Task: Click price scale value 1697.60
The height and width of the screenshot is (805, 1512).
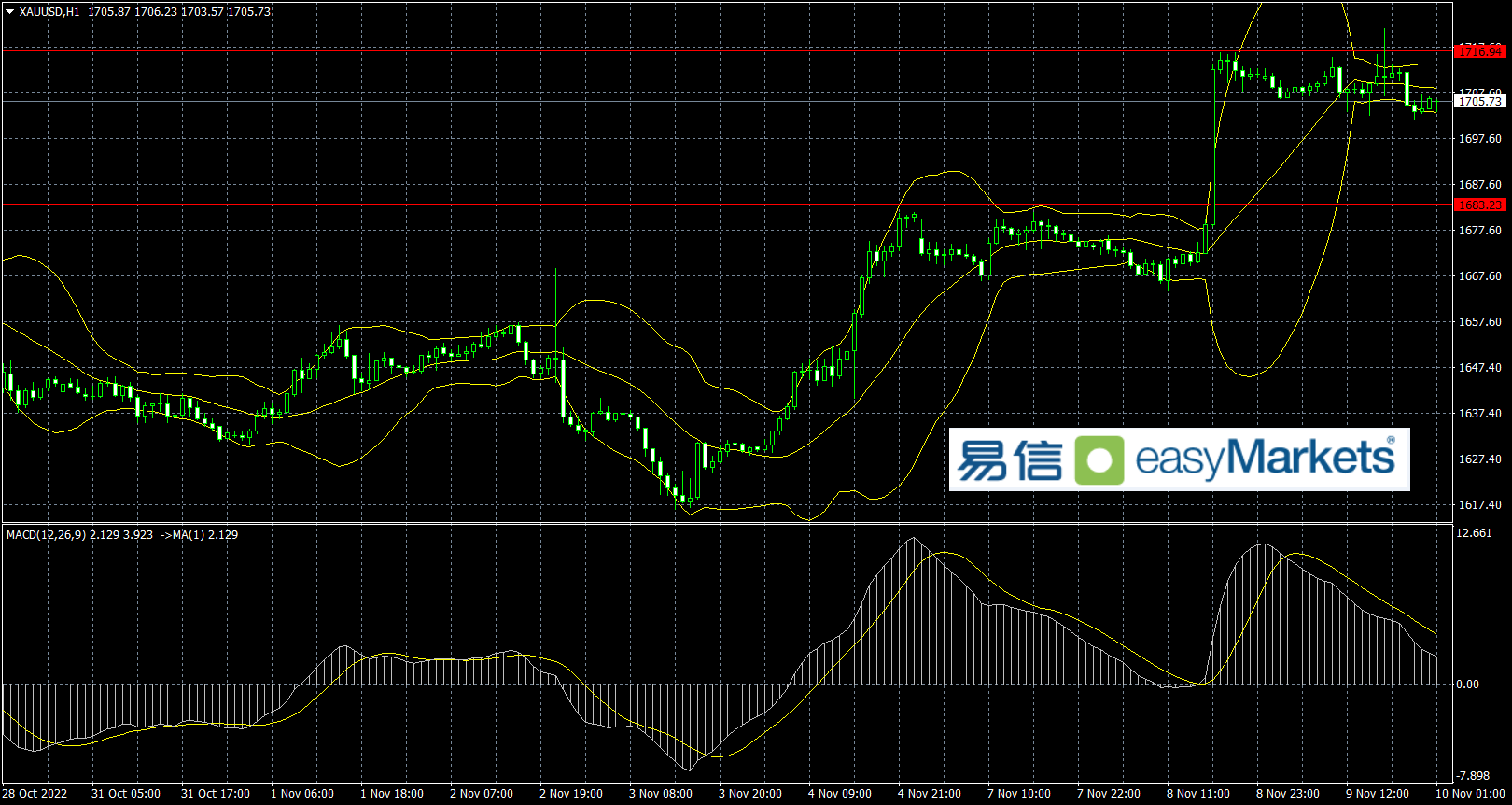Action: 1480,139
